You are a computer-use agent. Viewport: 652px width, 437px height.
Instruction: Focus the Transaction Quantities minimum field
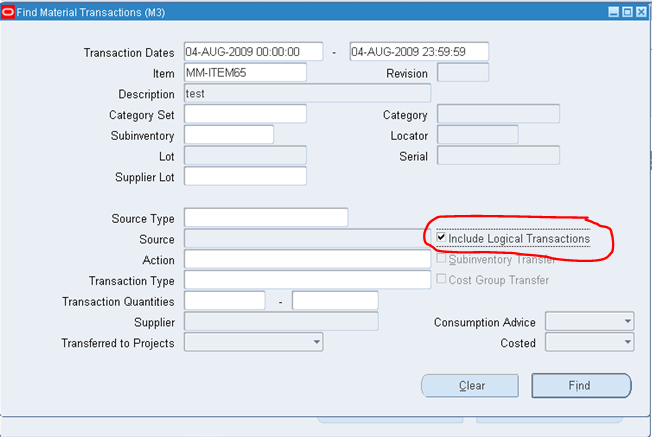225,300
